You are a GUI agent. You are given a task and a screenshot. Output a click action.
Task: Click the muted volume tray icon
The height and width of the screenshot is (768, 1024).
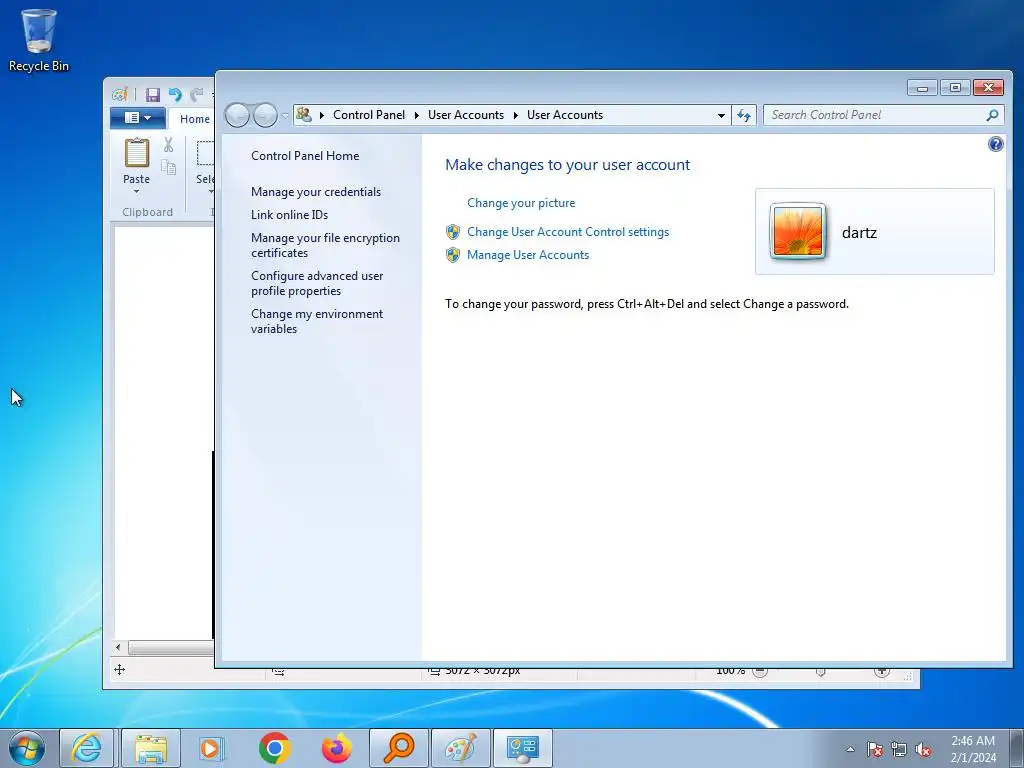(x=923, y=749)
